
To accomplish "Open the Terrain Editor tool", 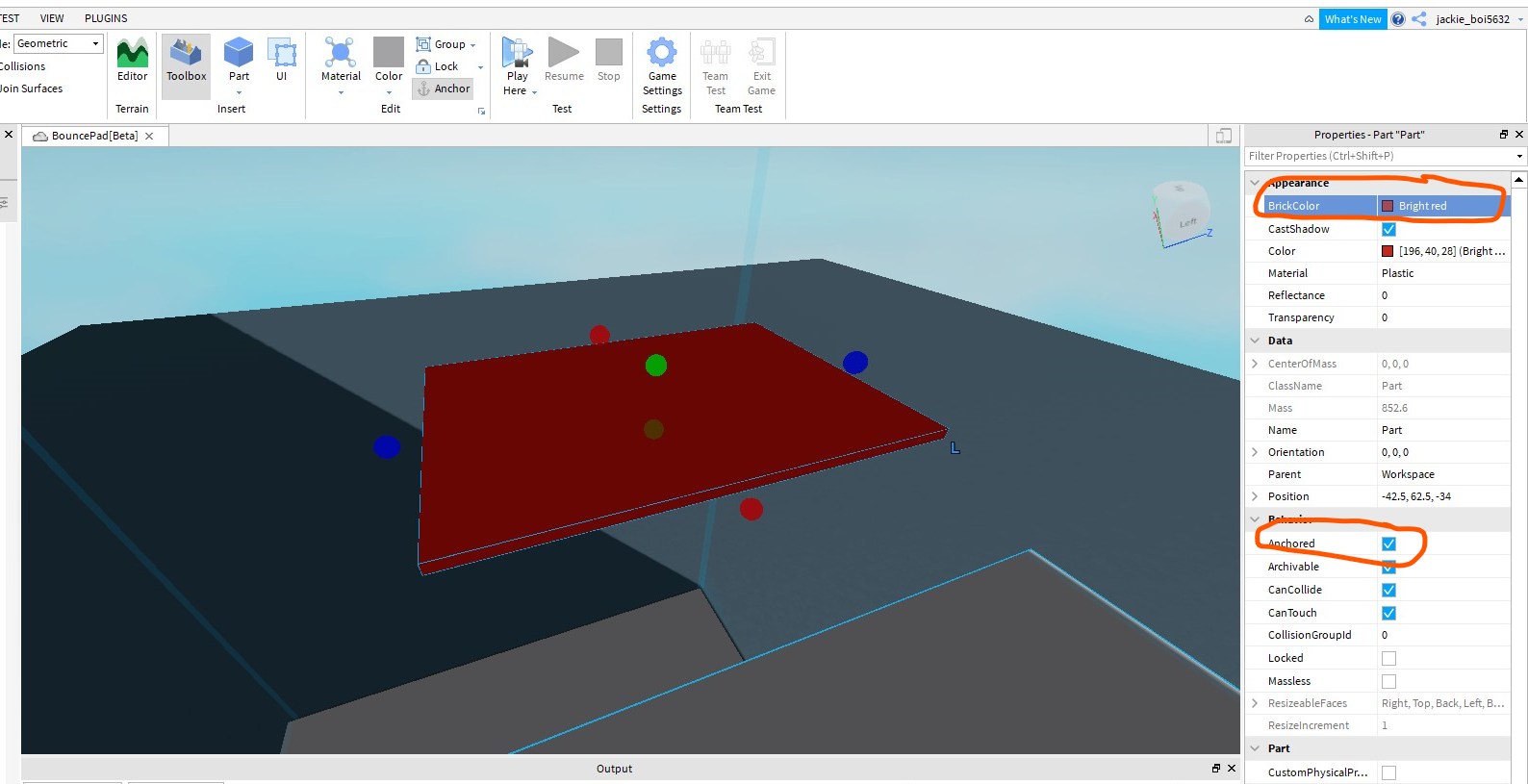I will pyautogui.click(x=132, y=61).
